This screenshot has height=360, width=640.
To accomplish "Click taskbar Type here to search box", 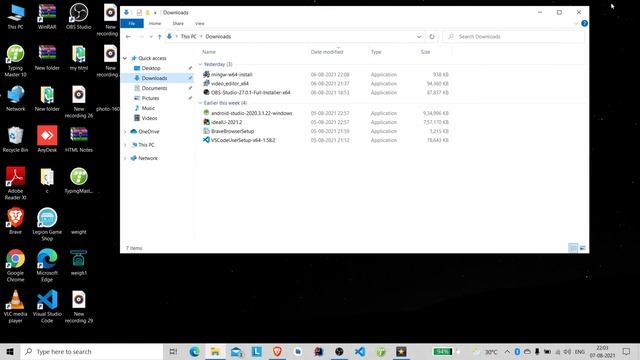I will click(91, 351).
